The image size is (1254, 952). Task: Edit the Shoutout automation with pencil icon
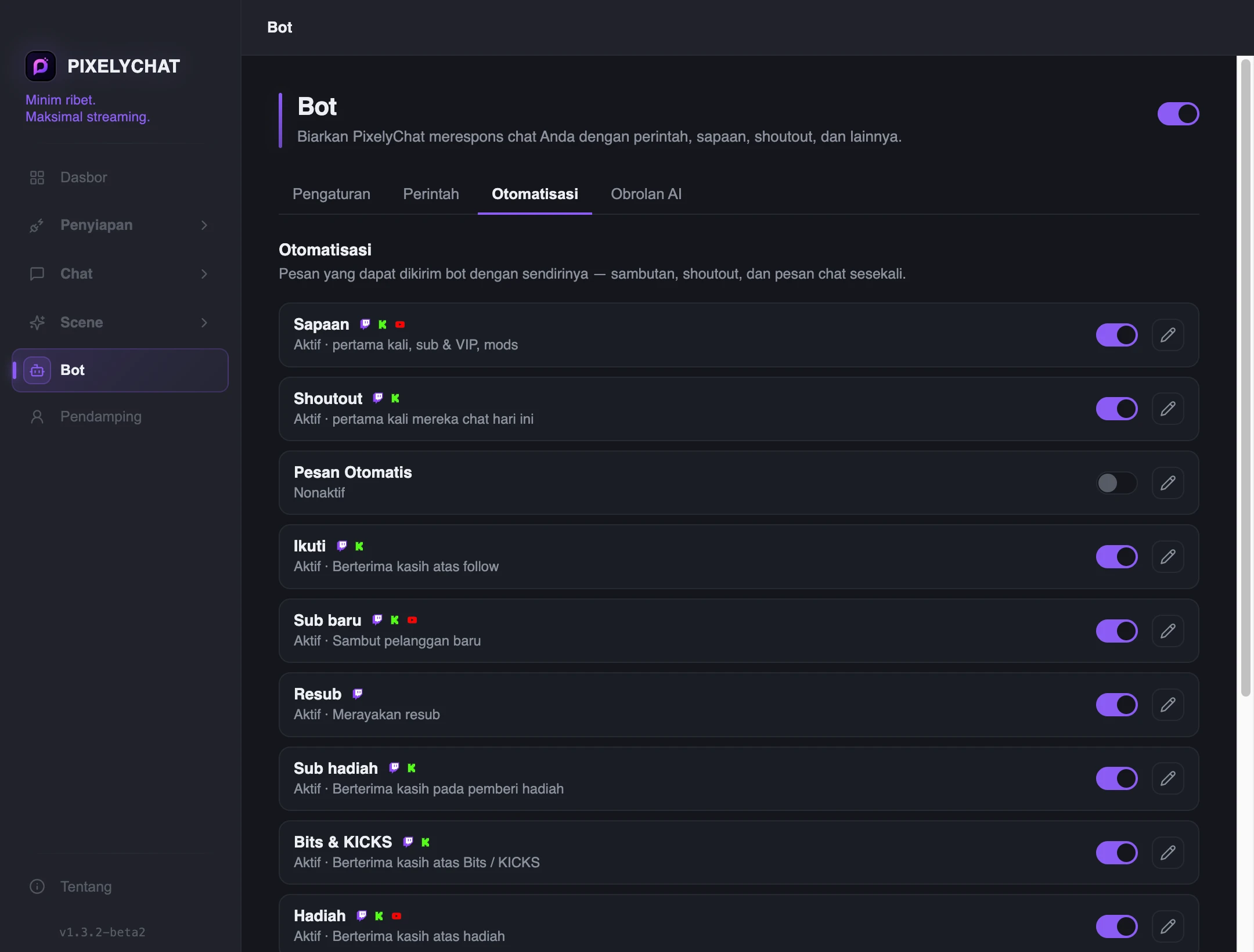pyautogui.click(x=1168, y=409)
